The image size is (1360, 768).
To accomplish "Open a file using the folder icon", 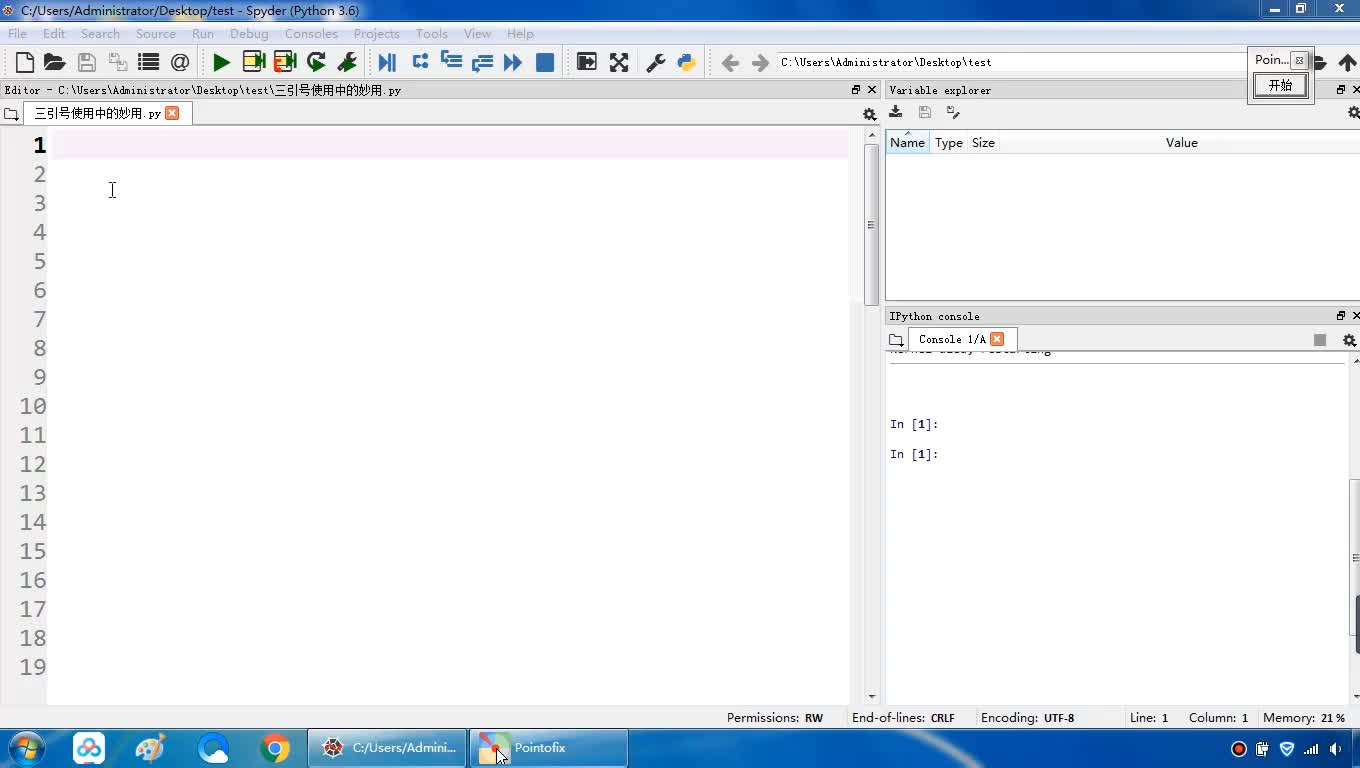I will point(55,62).
